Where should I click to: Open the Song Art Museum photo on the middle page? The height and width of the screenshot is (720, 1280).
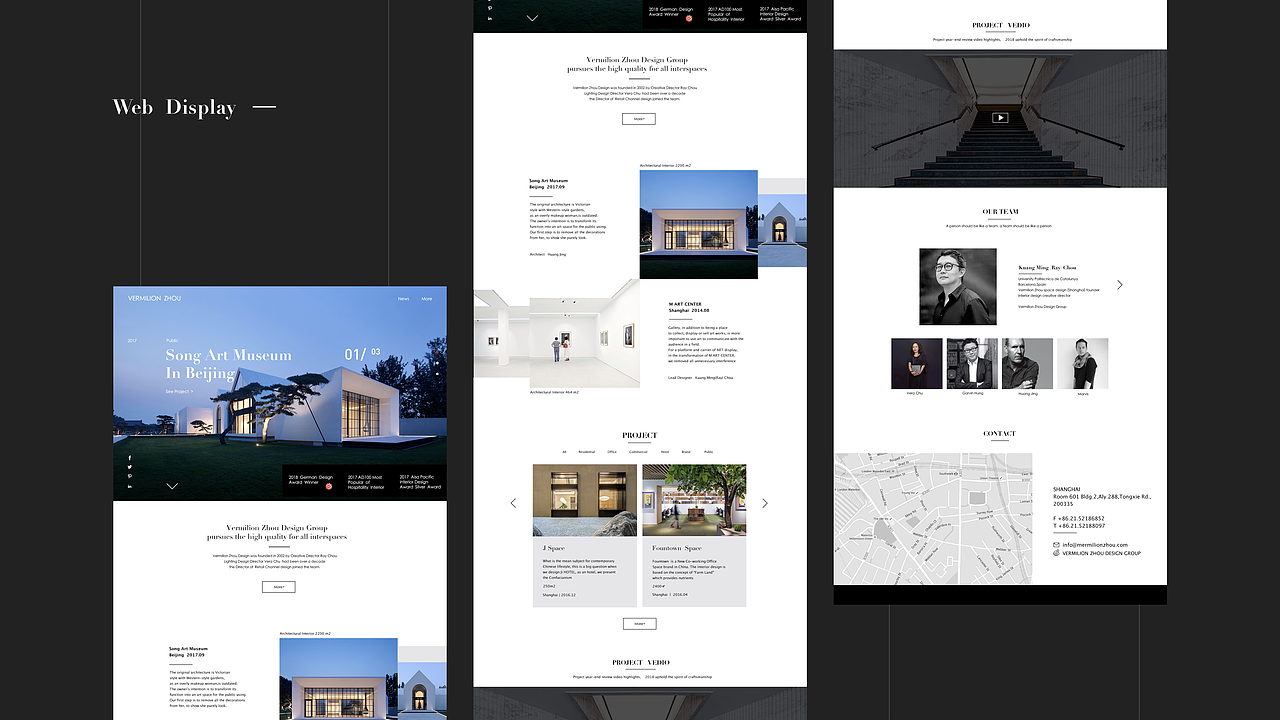point(699,224)
